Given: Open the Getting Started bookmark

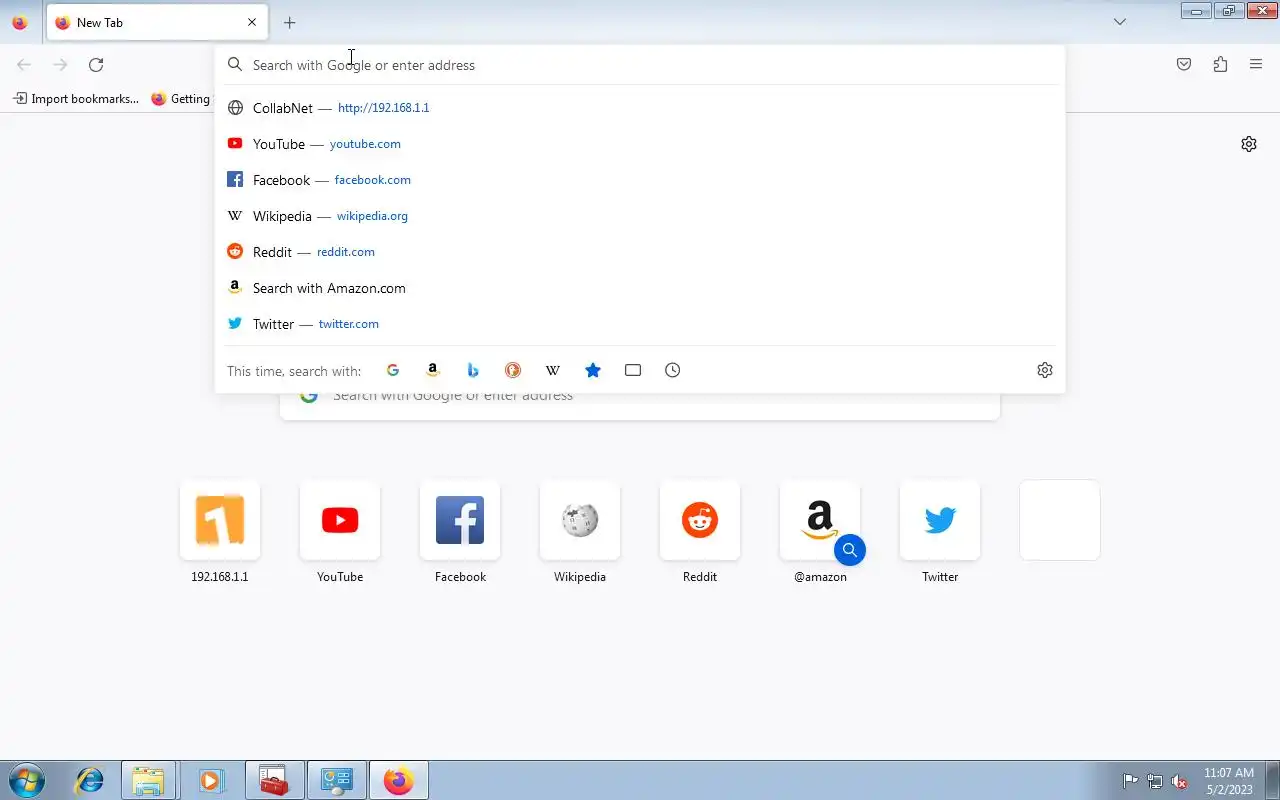Looking at the screenshot, I should [181, 99].
